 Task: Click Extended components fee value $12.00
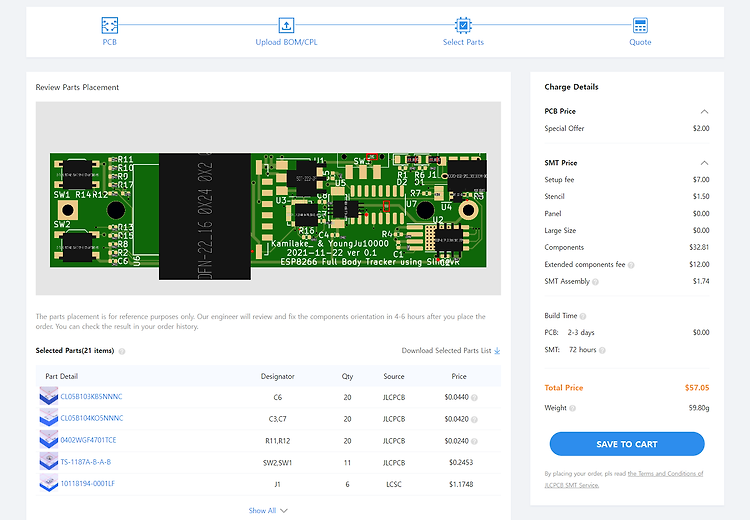click(699, 265)
